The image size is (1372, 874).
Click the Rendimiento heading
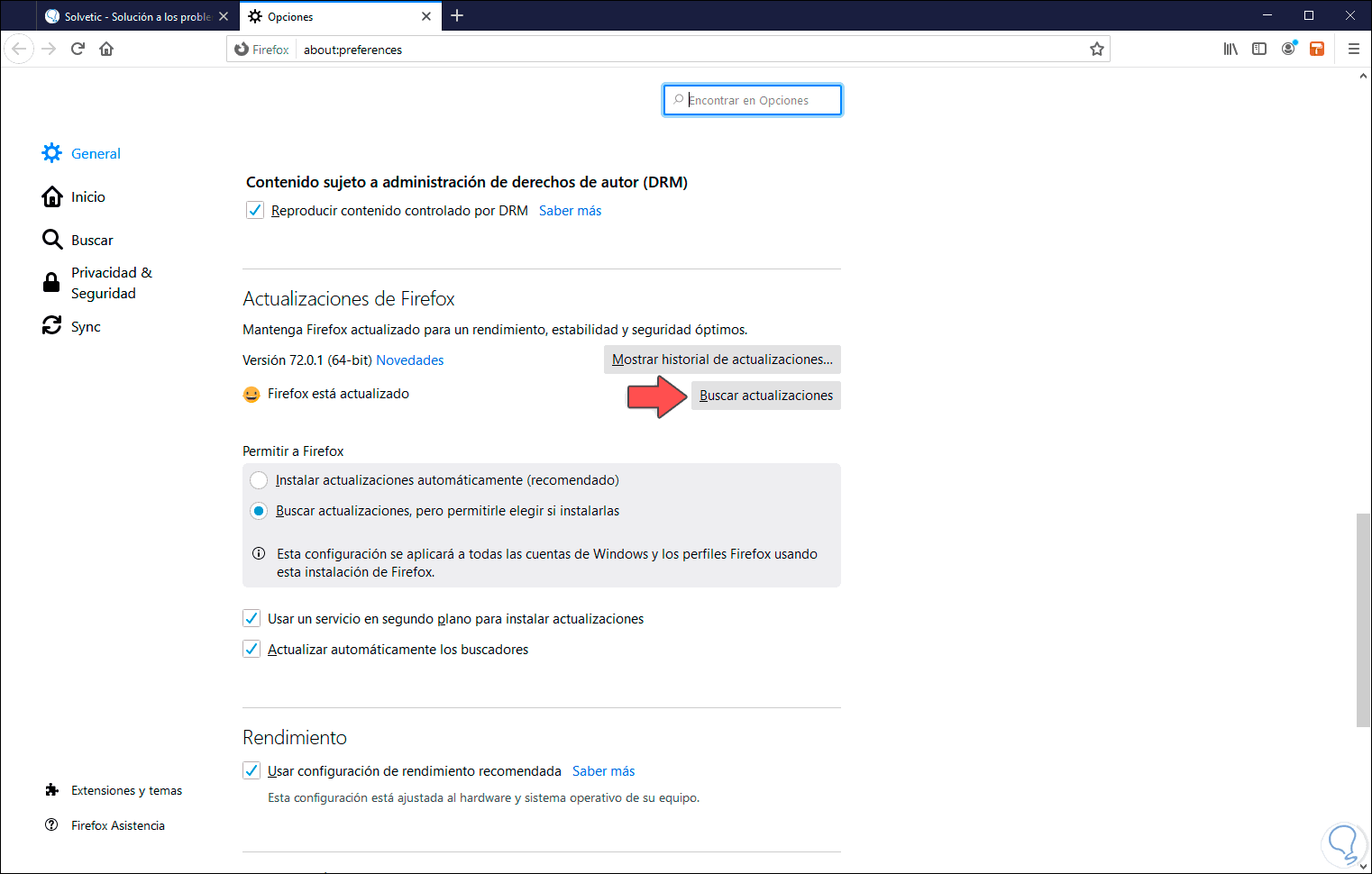coord(295,737)
